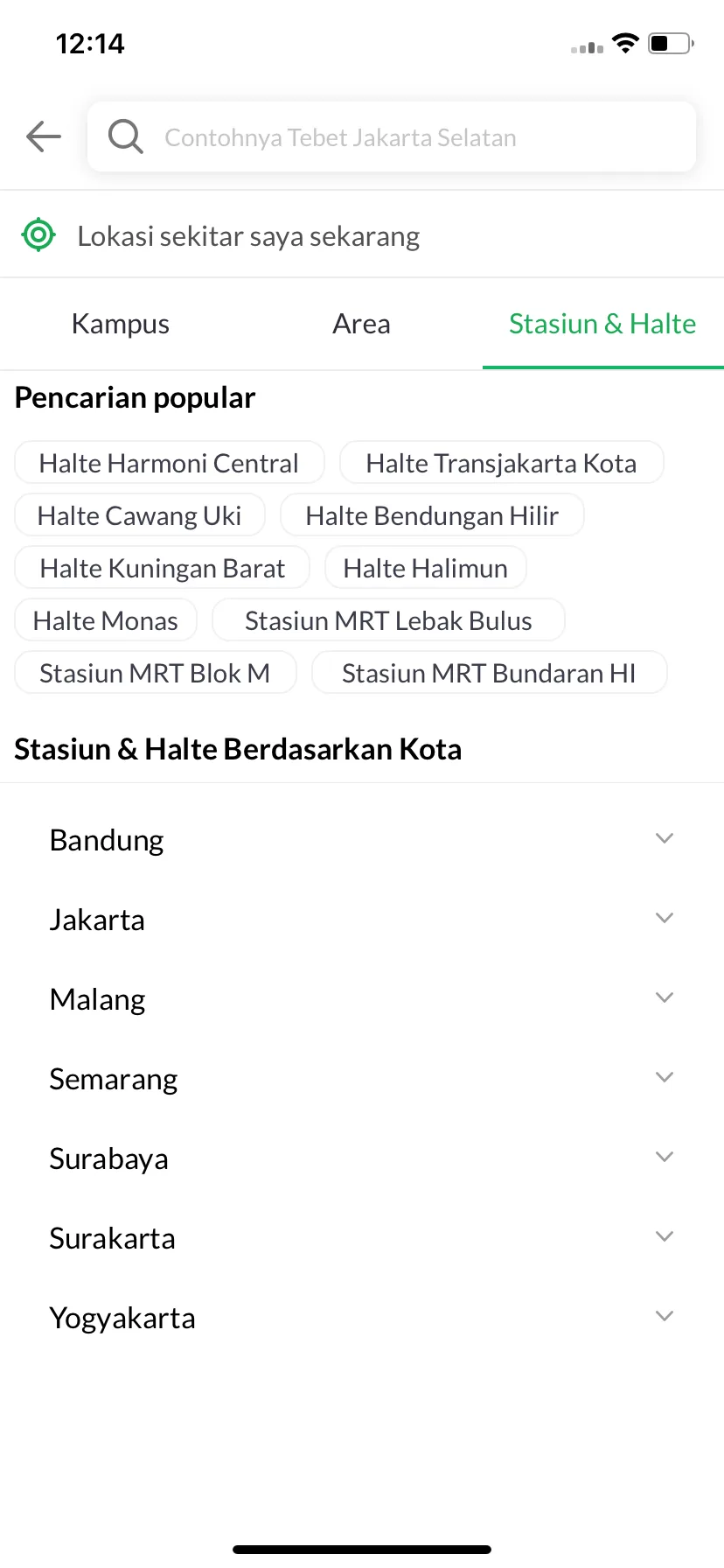Tap the green location target icon
The image size is (724, 1568).
click(38, 234)
